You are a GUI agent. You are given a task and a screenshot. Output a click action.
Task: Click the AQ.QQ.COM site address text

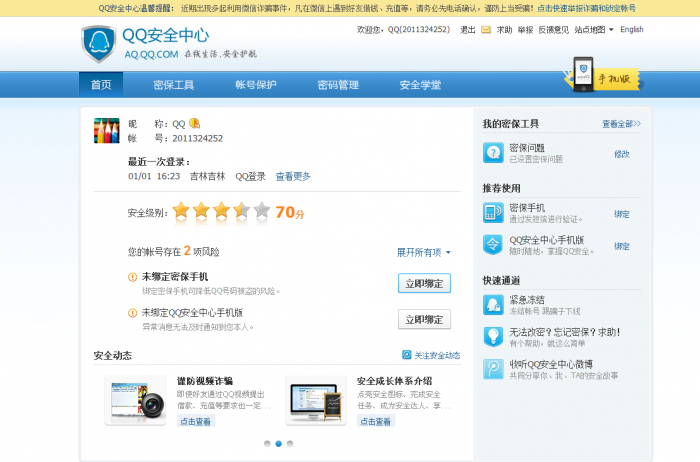pos(151,54)
